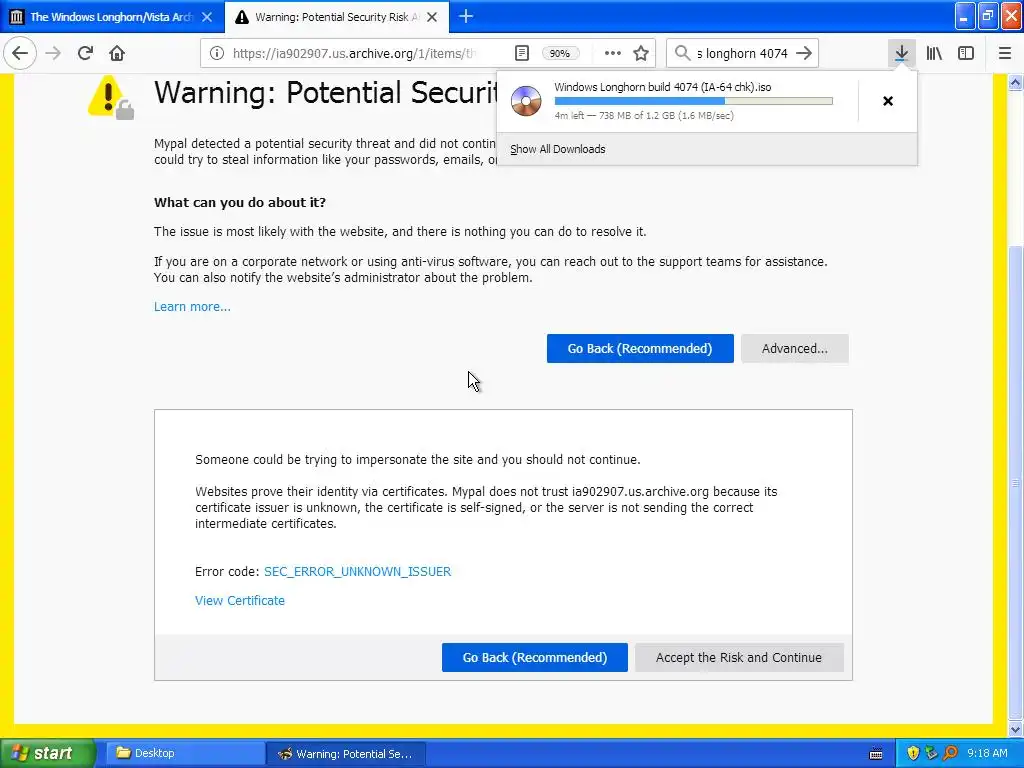Viewport: 1024px width, 768px height.
Task: Close the Windows Longhorn/Vista Archive tab
Action: tap(207, 17)
